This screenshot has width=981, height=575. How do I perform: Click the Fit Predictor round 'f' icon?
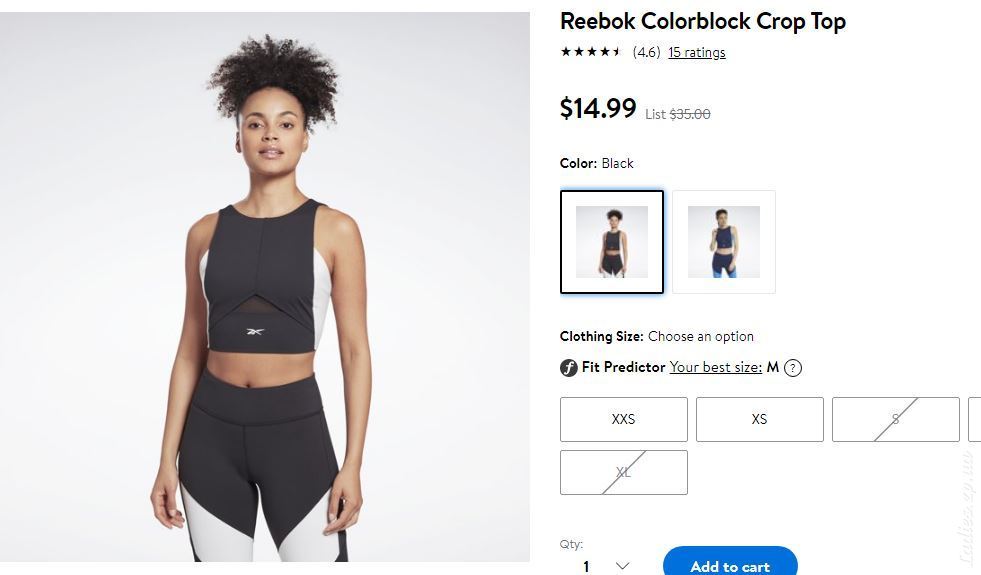pyautogui.click(x=568, y=368)
